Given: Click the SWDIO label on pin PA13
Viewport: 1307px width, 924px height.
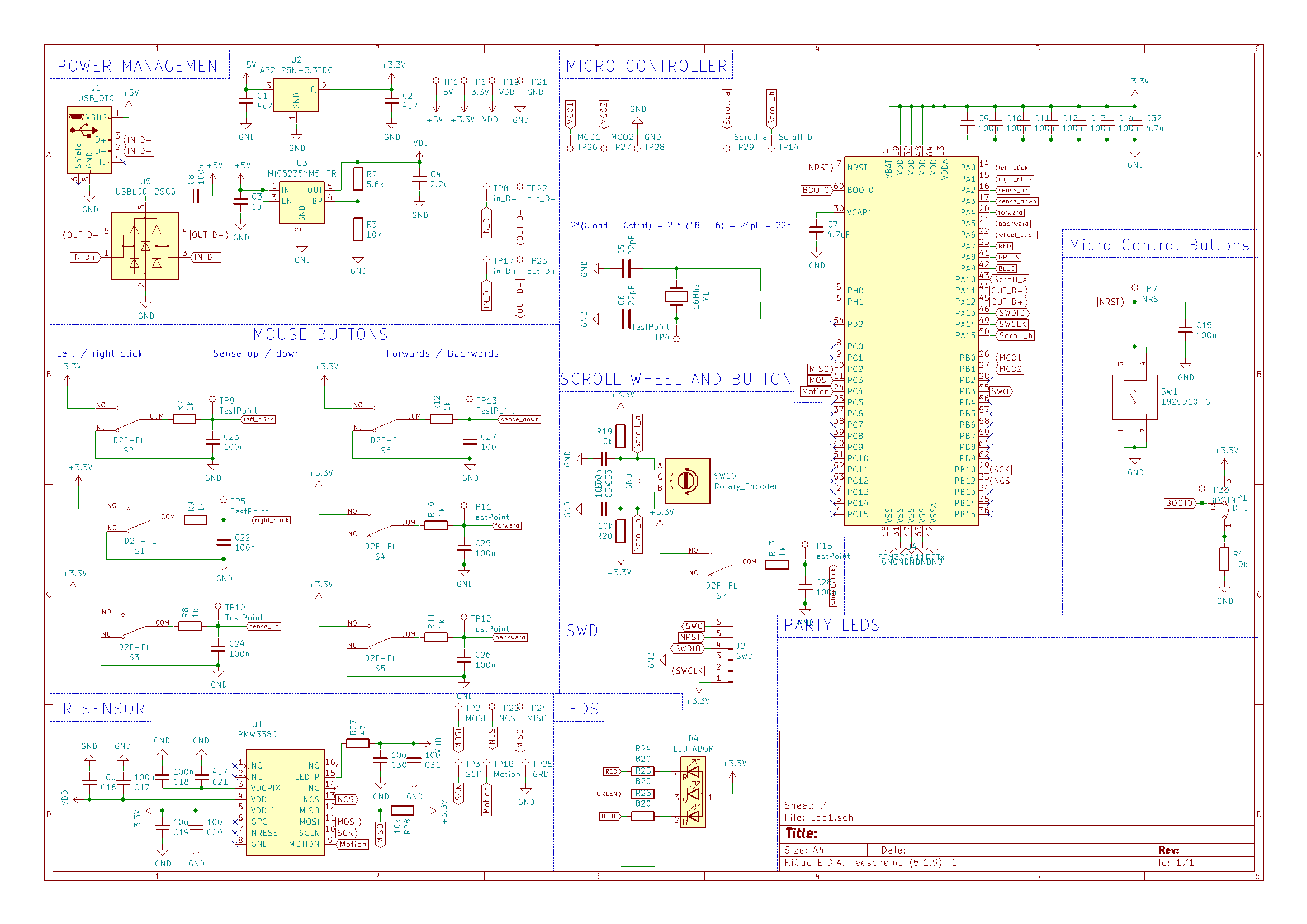Looking at the screenshot, I should (1012, 313).
